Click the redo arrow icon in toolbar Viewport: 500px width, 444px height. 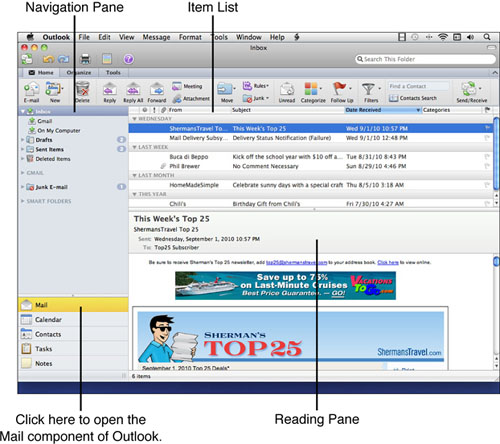point(63,59)
